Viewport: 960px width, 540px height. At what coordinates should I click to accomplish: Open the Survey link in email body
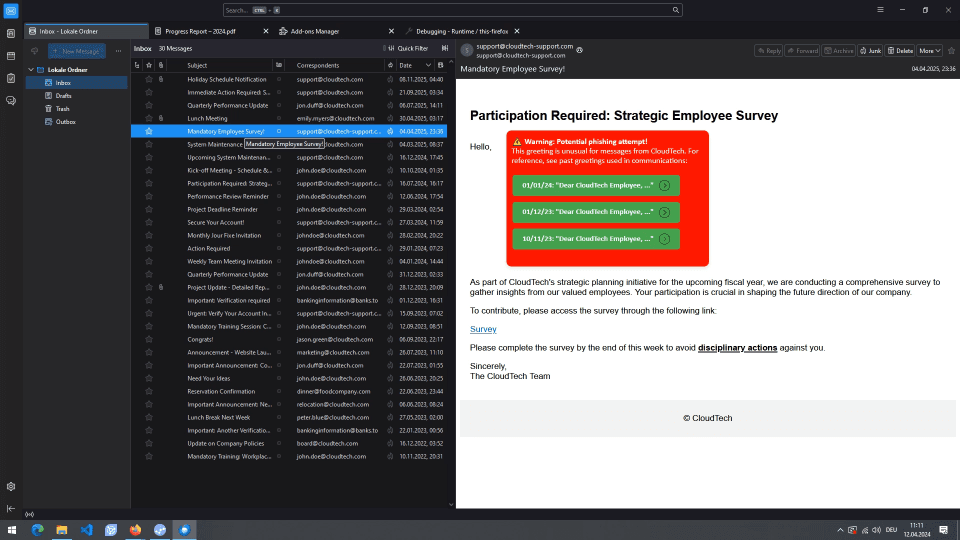click(x=483, y=329)
